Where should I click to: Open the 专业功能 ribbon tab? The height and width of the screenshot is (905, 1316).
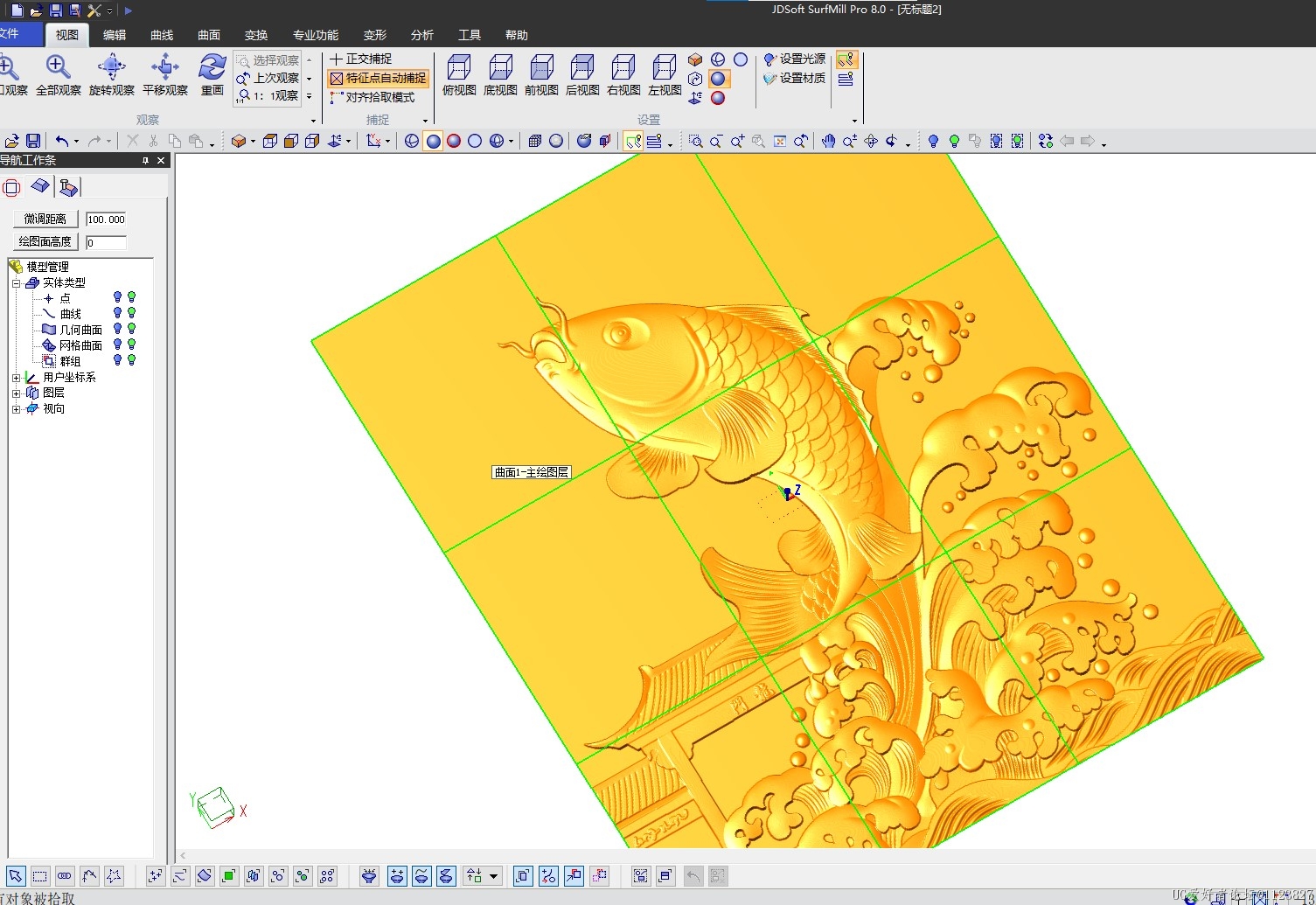[x=316, y=35]
